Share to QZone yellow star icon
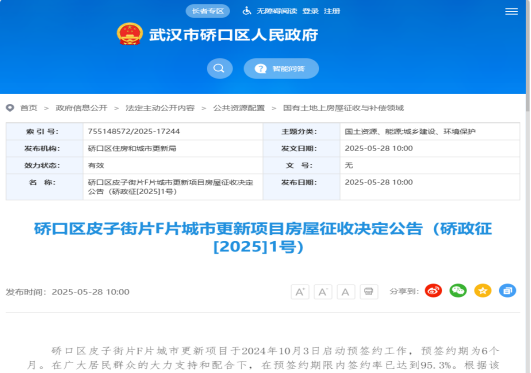Image resolution: width=531 pixels, height=373 pixels. coord(483,291)
